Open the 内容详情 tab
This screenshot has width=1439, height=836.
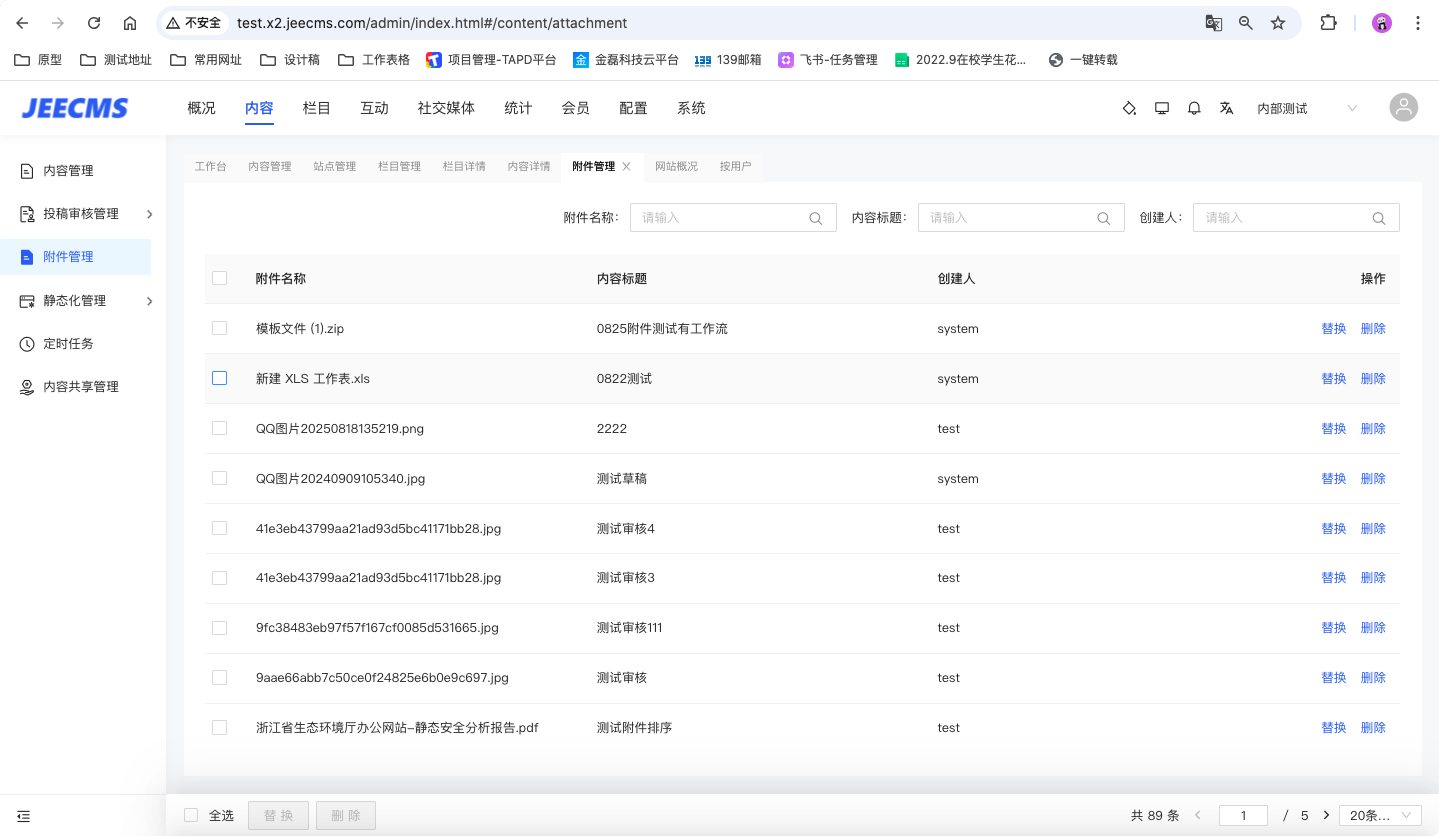point(528,166)
